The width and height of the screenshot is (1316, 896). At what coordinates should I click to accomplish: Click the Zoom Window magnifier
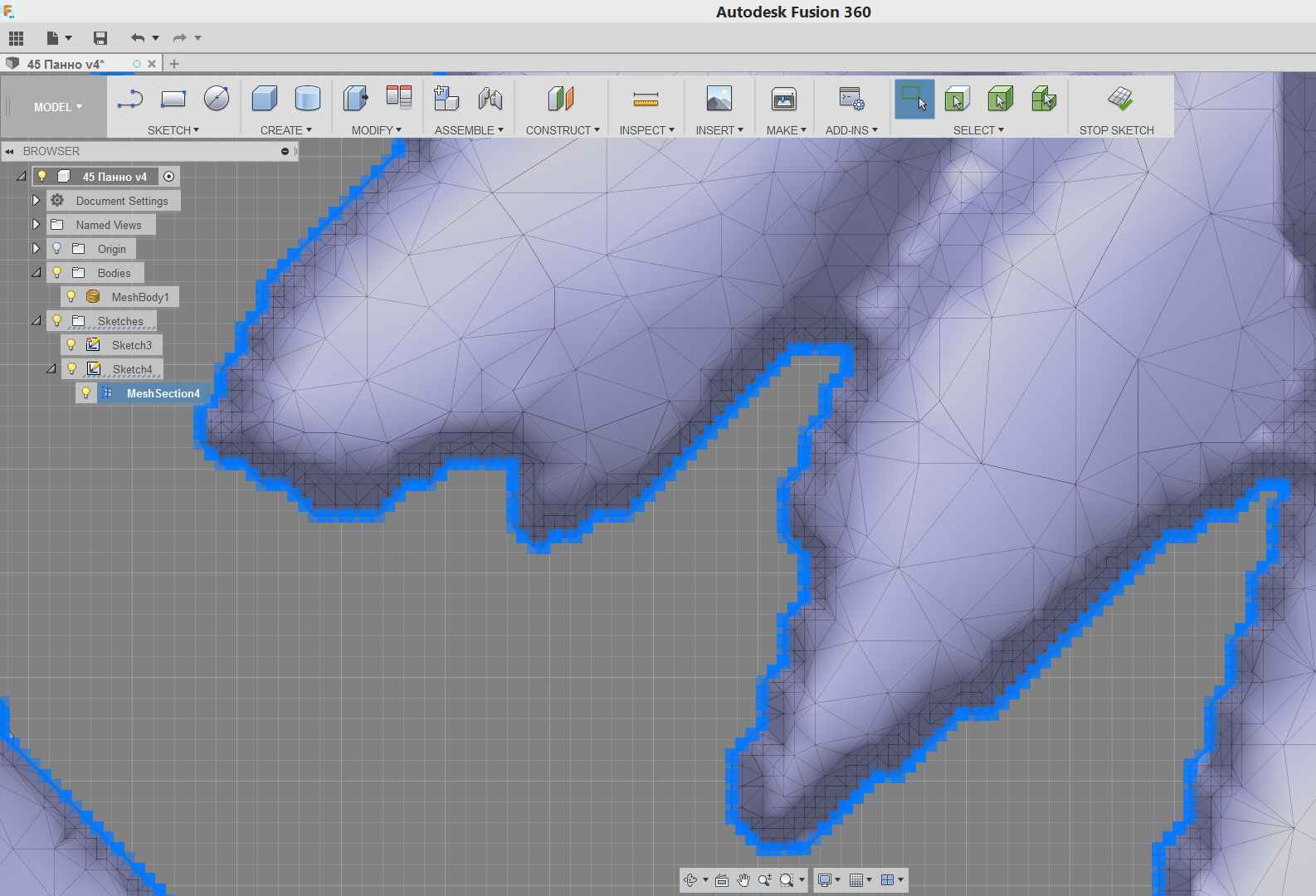point(787,880)
